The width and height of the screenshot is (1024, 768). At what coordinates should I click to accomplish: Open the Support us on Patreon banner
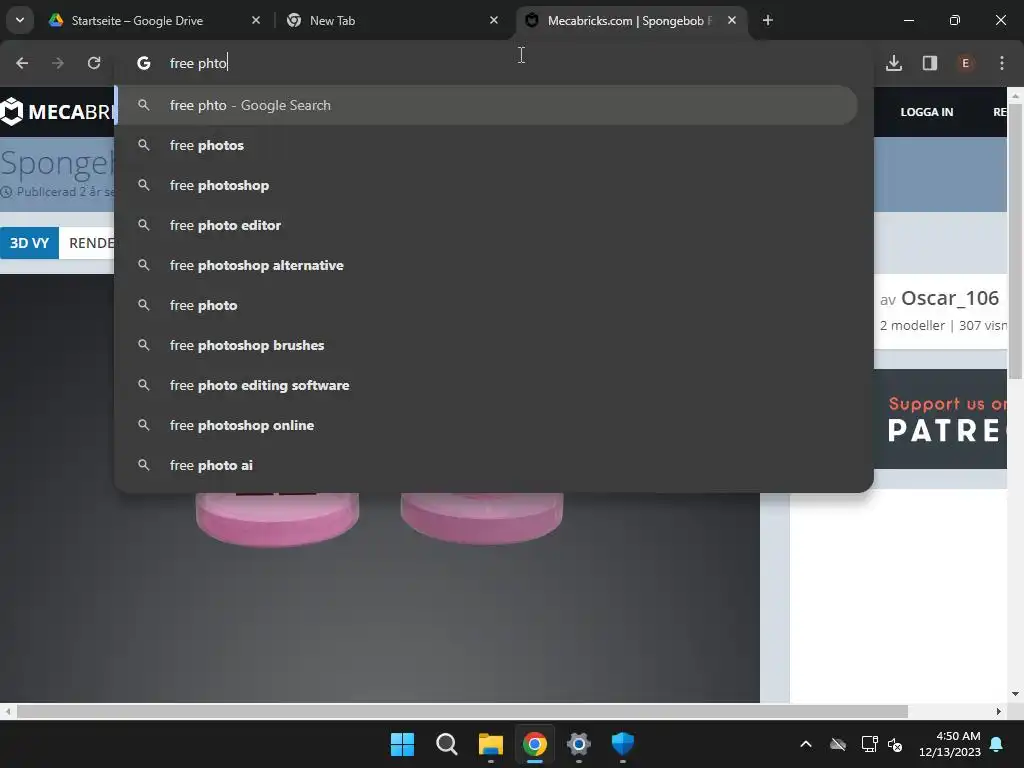[940, 419]
